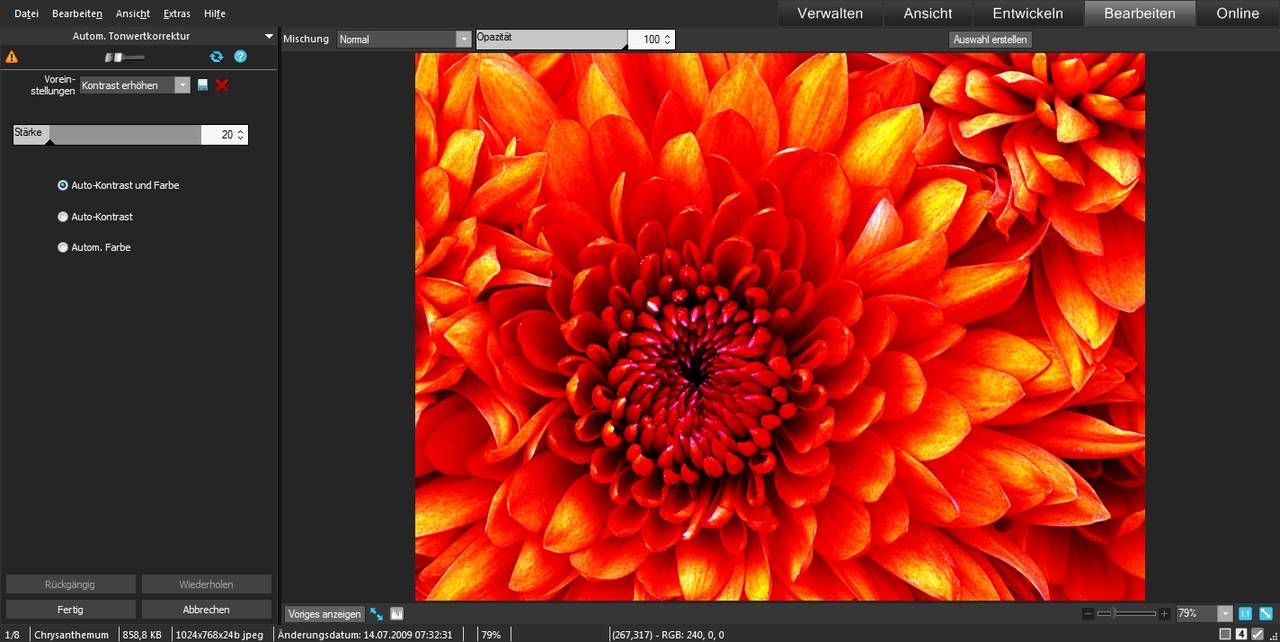Click the blue actual-size icon
1280x642 pixels.
click(1246, 613)
